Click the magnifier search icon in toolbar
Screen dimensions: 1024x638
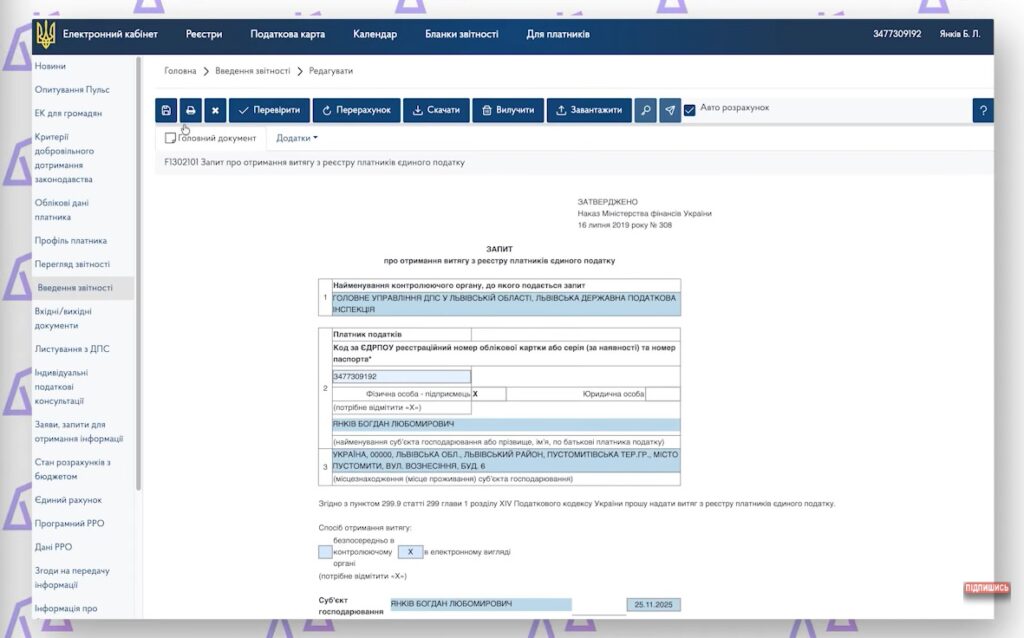pos(646,110)
